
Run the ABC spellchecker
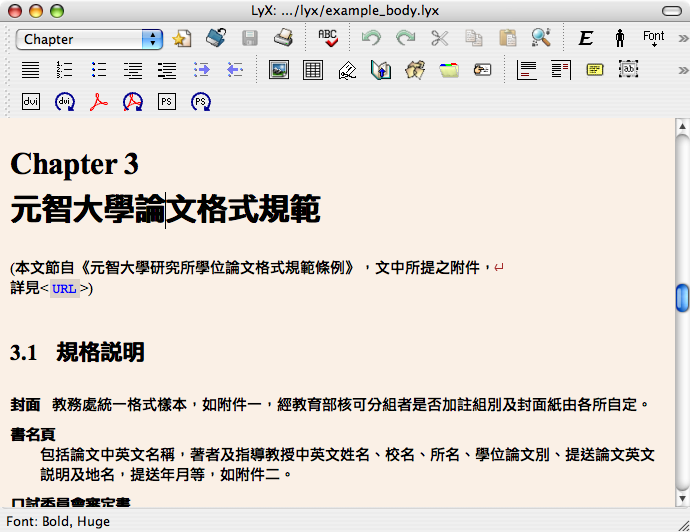pos(327,39)
